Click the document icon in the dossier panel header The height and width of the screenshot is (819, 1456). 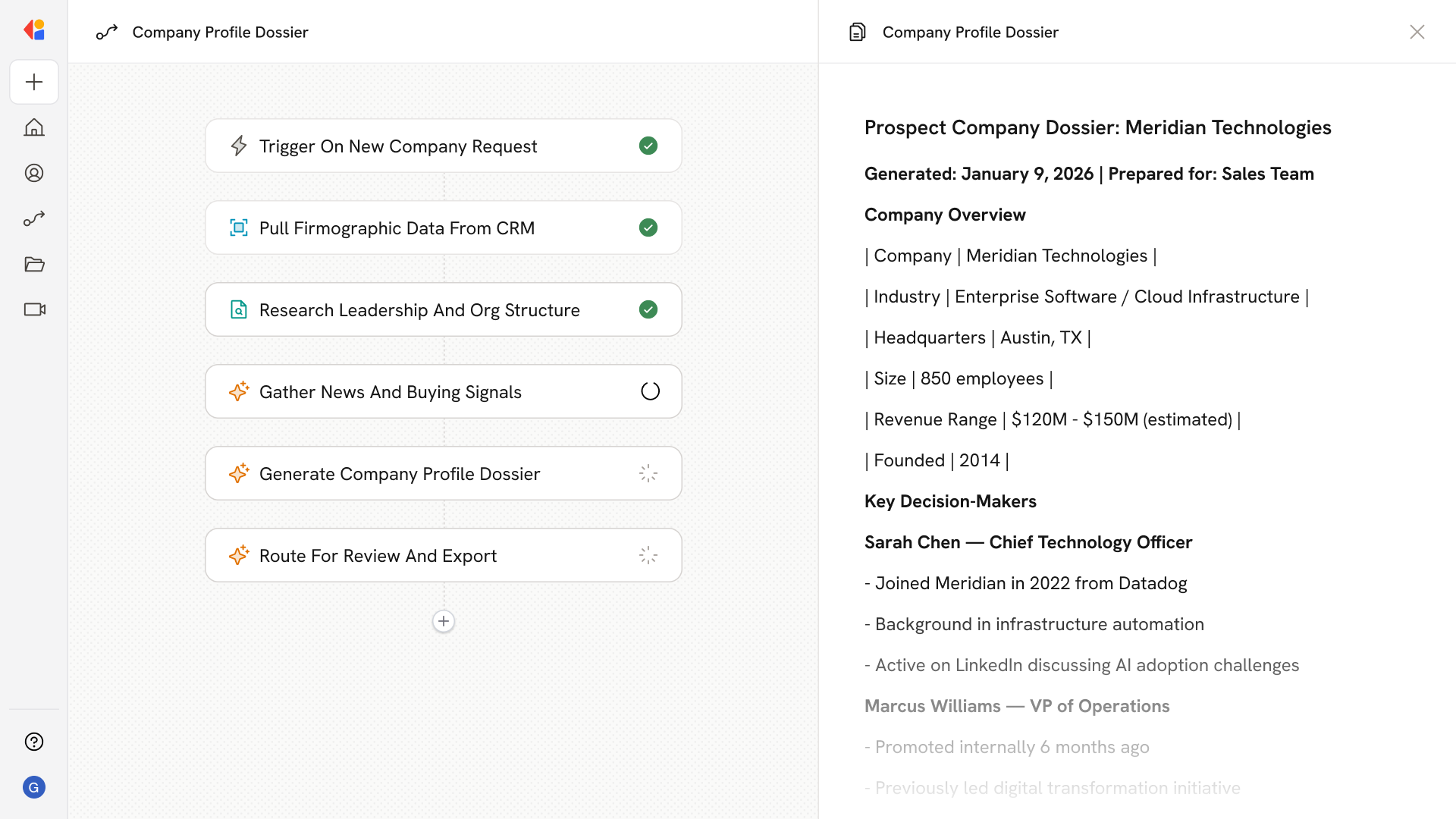857,32
